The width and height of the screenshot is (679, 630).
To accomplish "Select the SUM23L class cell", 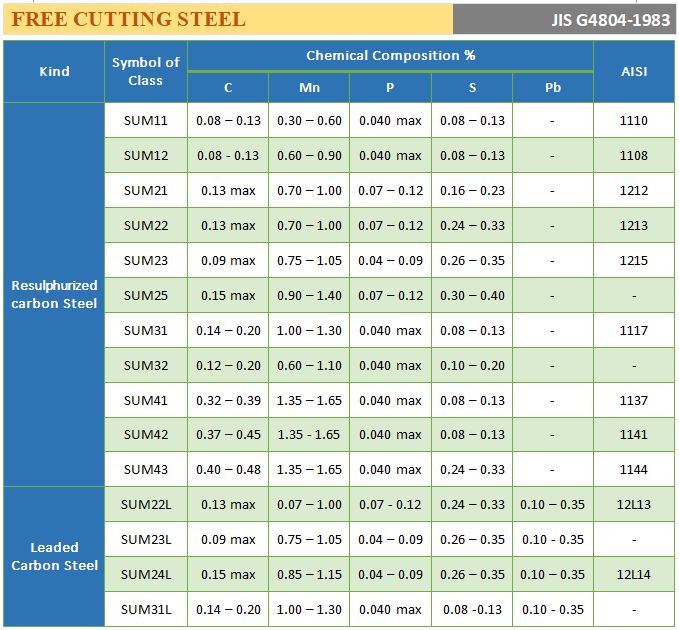I will click(146, 540).
